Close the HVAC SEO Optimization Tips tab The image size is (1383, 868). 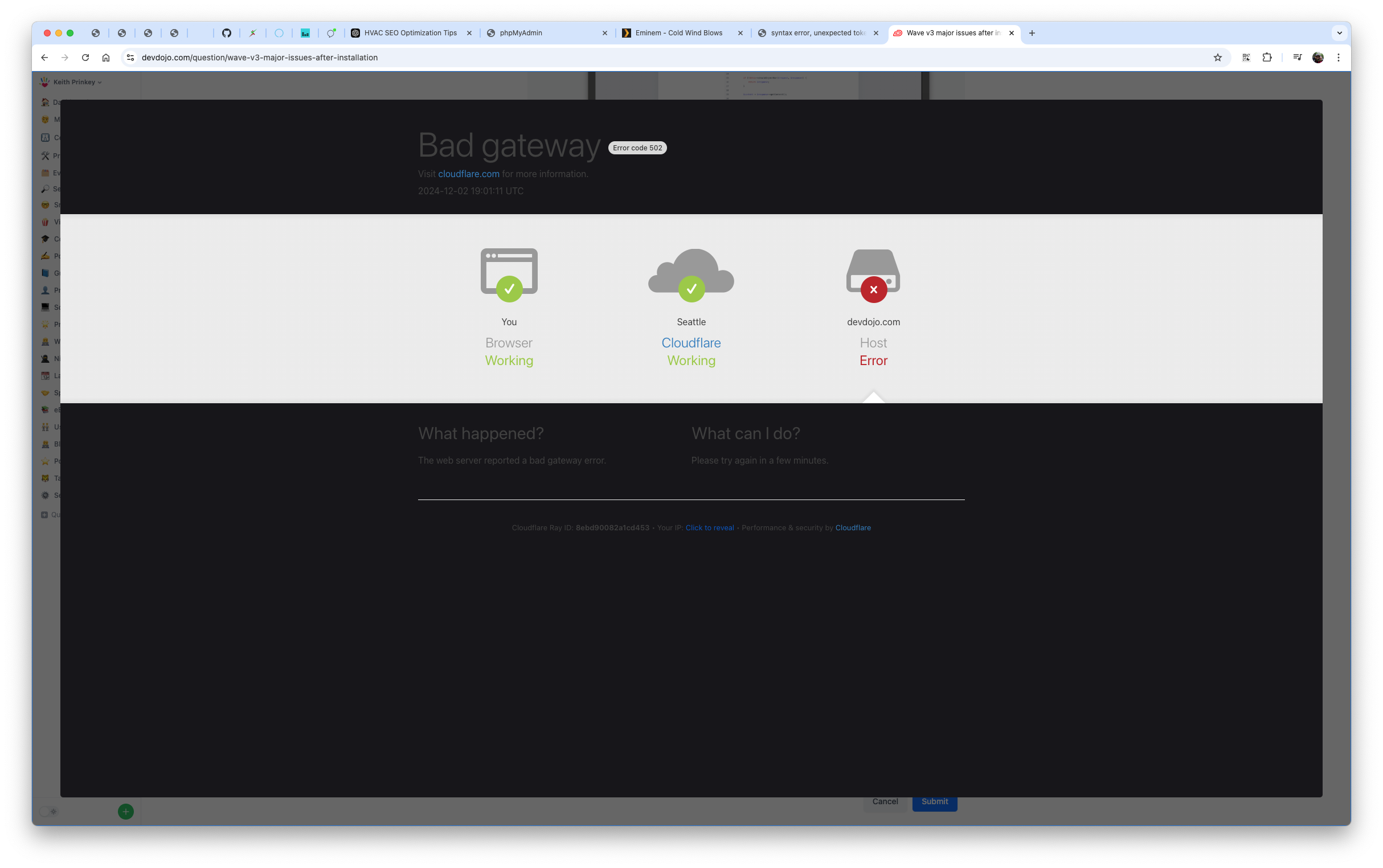(x=469, y=33)
